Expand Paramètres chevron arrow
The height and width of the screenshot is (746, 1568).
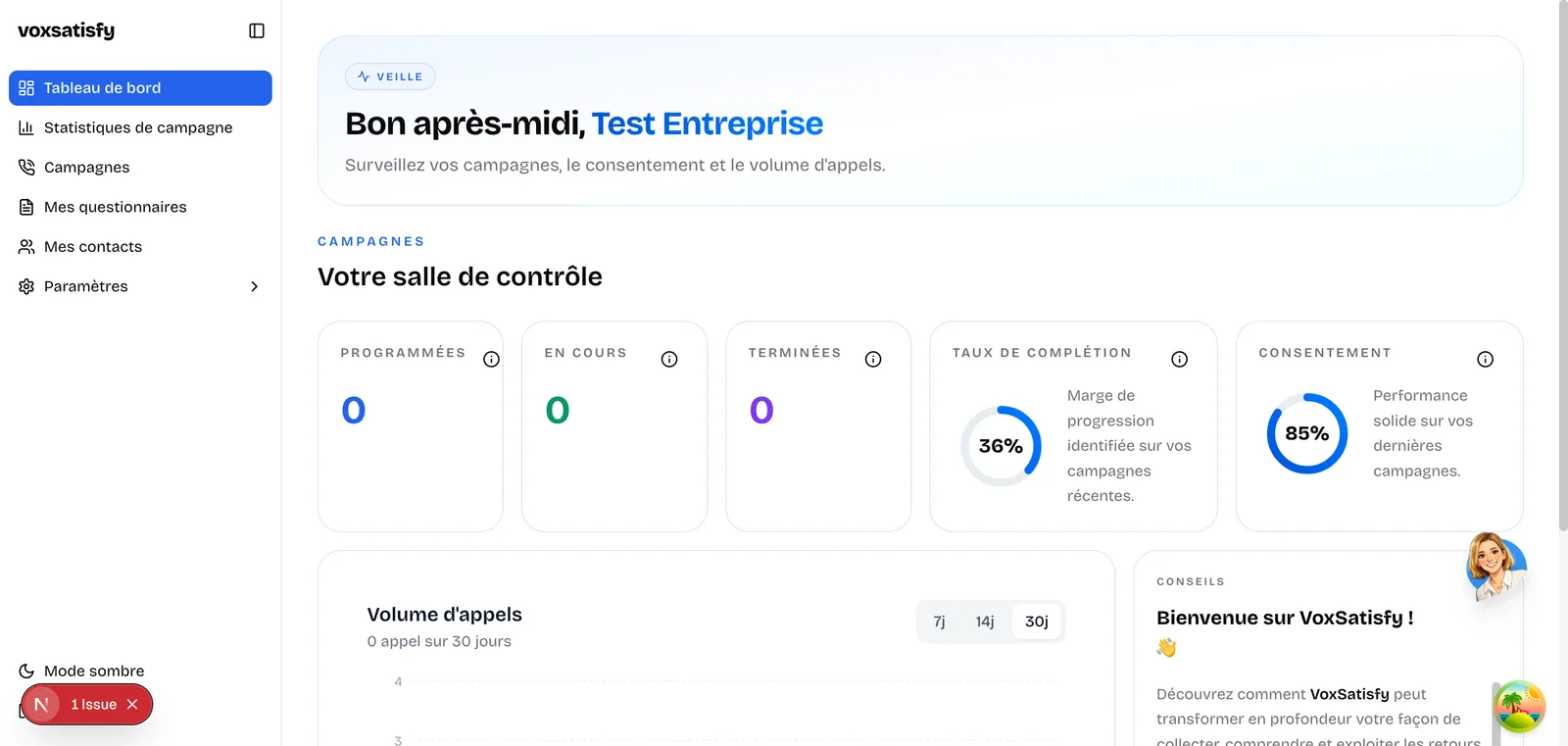254,286
